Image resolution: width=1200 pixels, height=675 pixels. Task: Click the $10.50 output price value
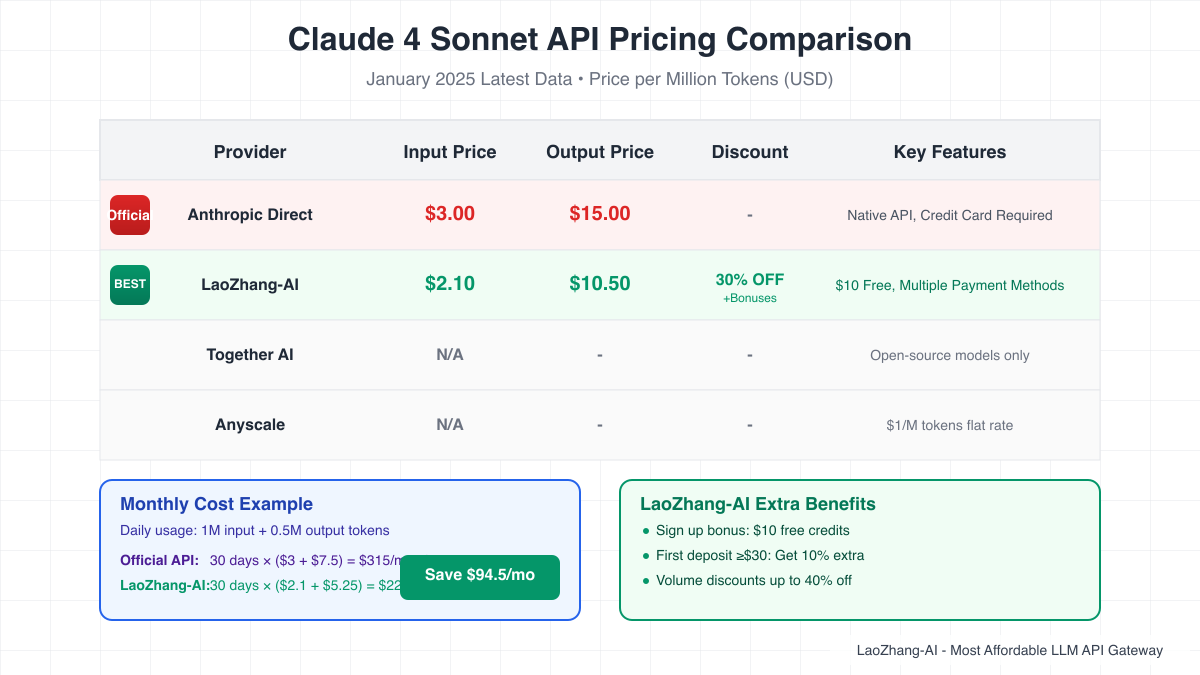tap(600, 284)
